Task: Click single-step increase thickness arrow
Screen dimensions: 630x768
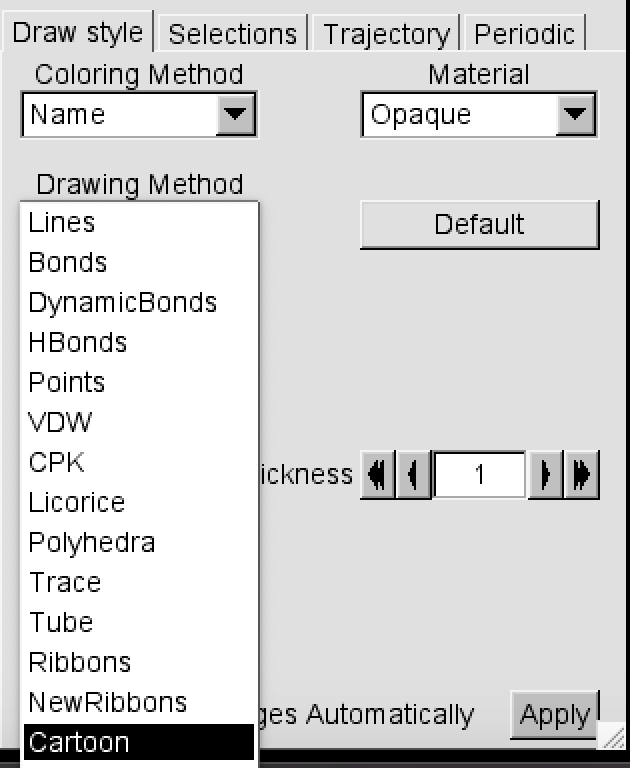Action: click(546, 475)
